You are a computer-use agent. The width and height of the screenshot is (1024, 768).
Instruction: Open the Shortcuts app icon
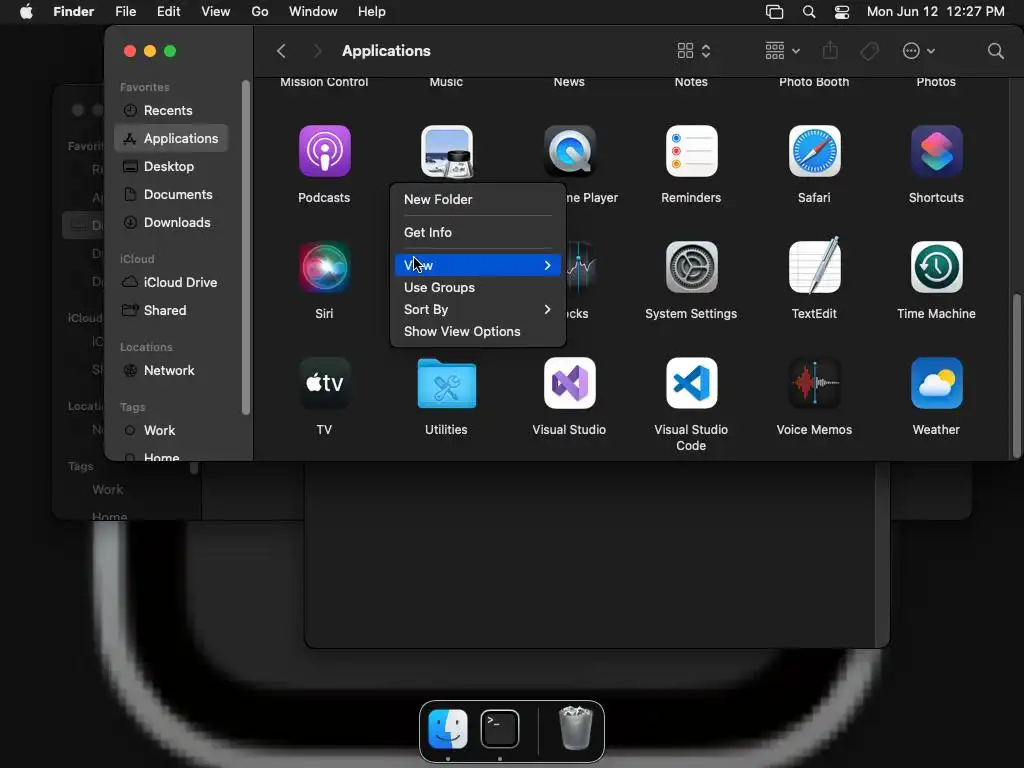point(936,152)
